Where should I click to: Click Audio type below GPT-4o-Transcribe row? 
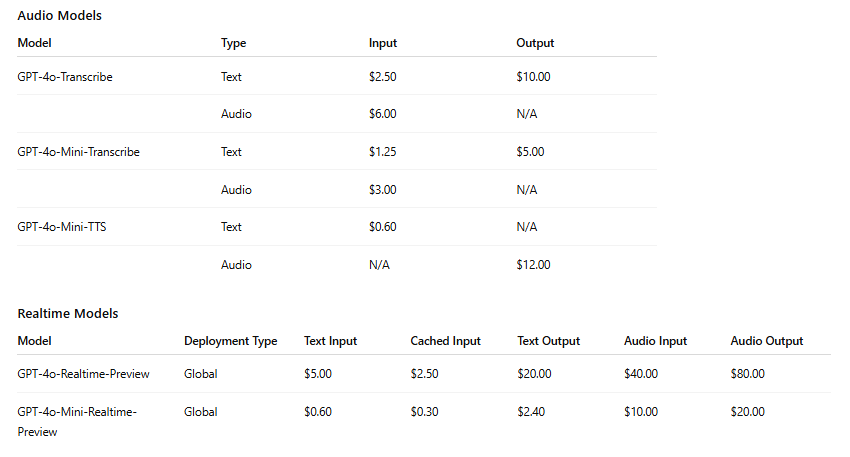pyautogui.click(x=236, y=114)
